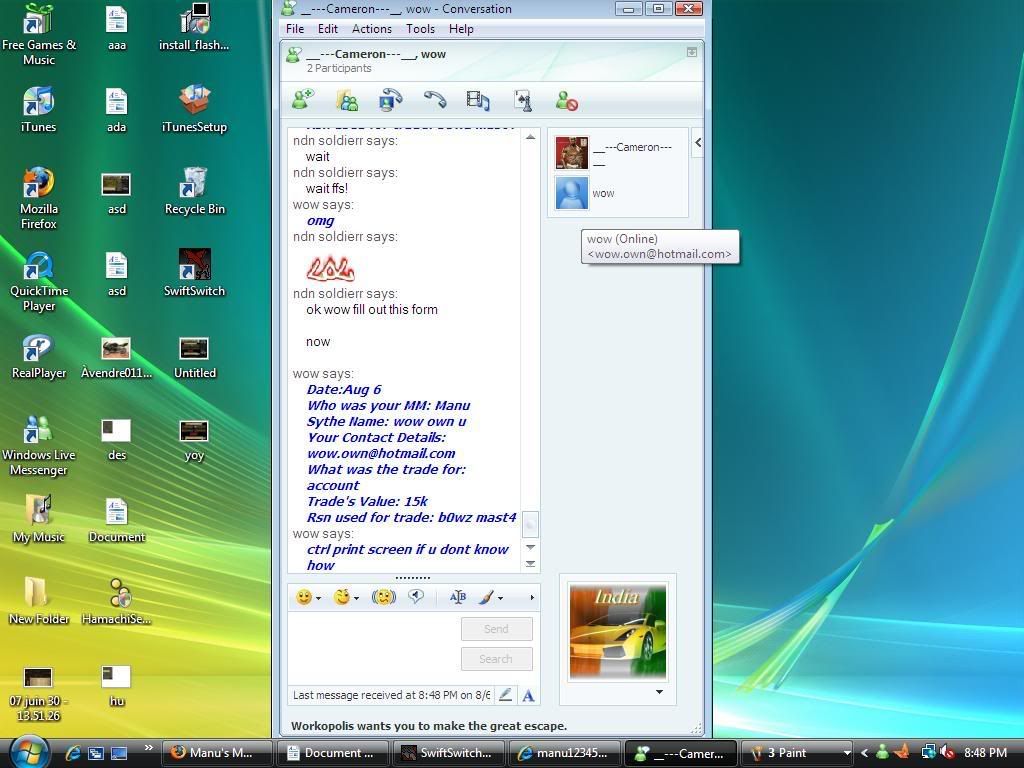Click Show Desktop Quick Launch icon

pyautogui.click(x=119, y=753)
